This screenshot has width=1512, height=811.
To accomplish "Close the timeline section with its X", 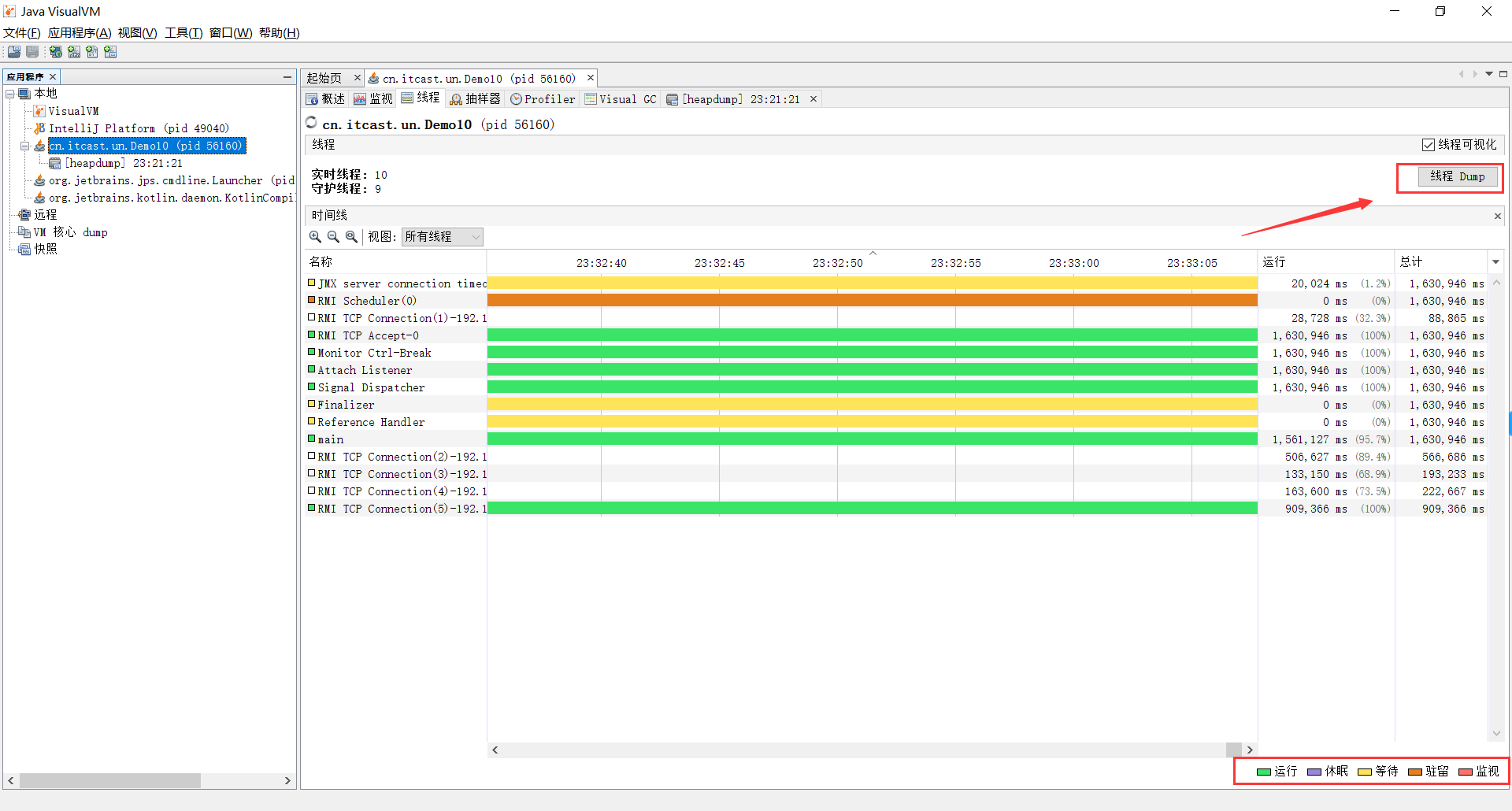I will (x=1497, y=217).
